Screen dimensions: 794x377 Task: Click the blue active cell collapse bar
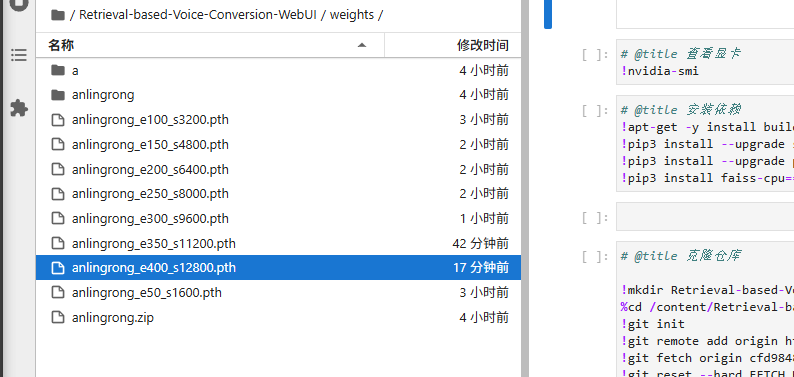click(548, 14)
